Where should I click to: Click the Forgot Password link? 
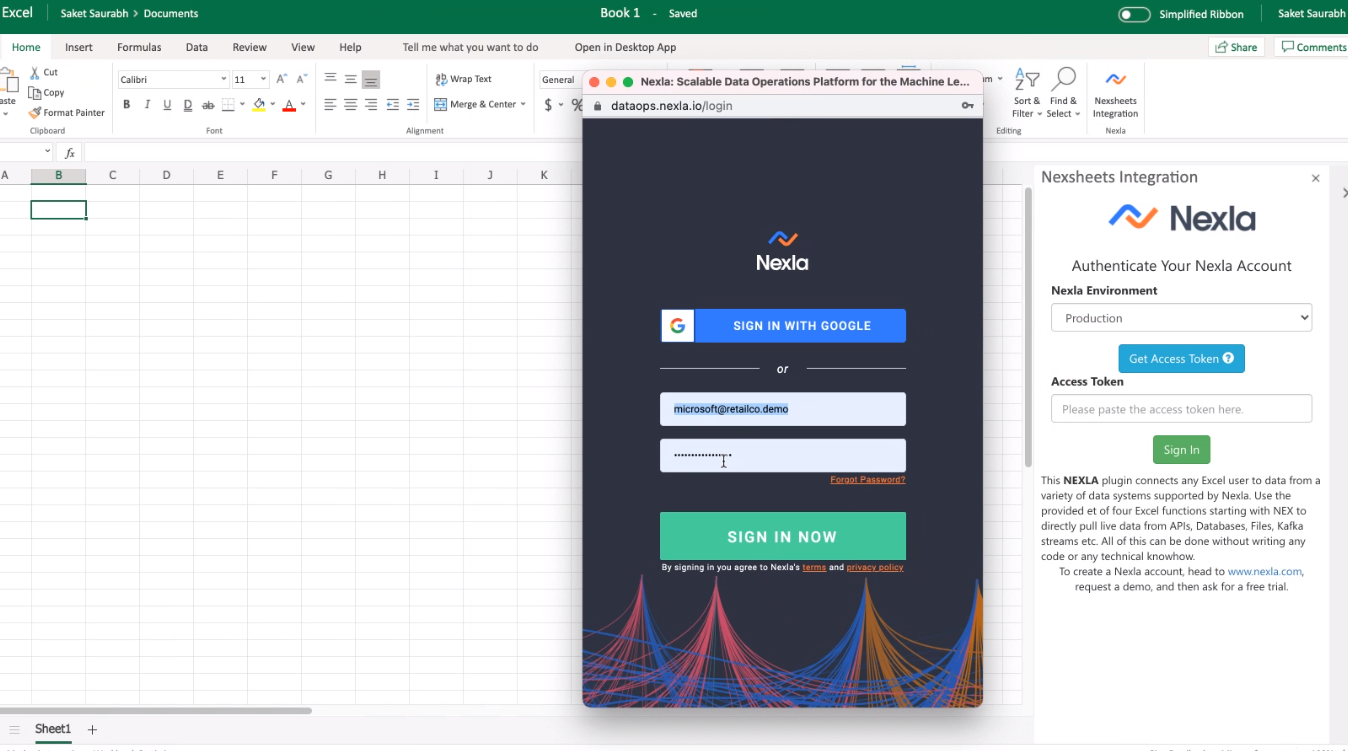[x=868, y=480]
